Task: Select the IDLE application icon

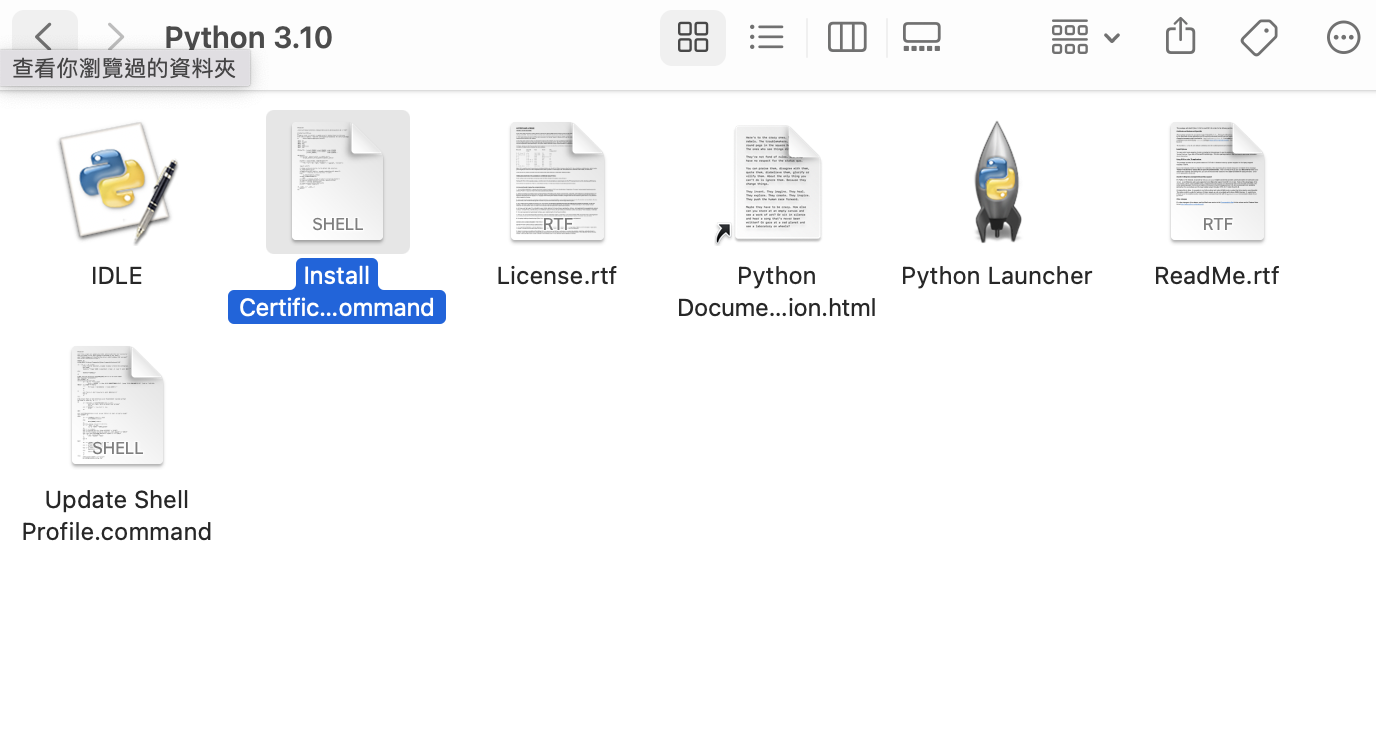Action: click(117, 182)
